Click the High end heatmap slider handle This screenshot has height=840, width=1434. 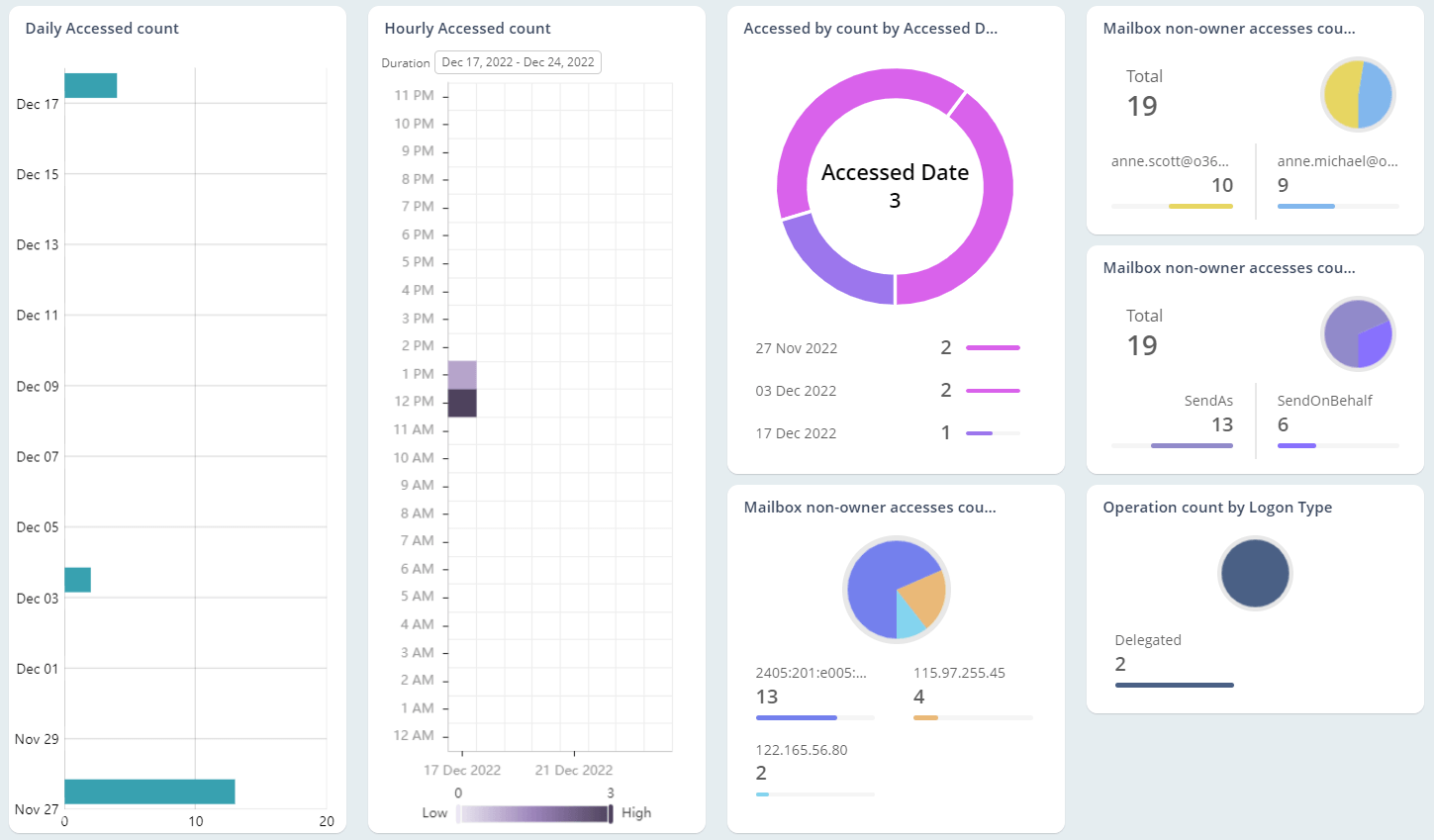(611, 813)
